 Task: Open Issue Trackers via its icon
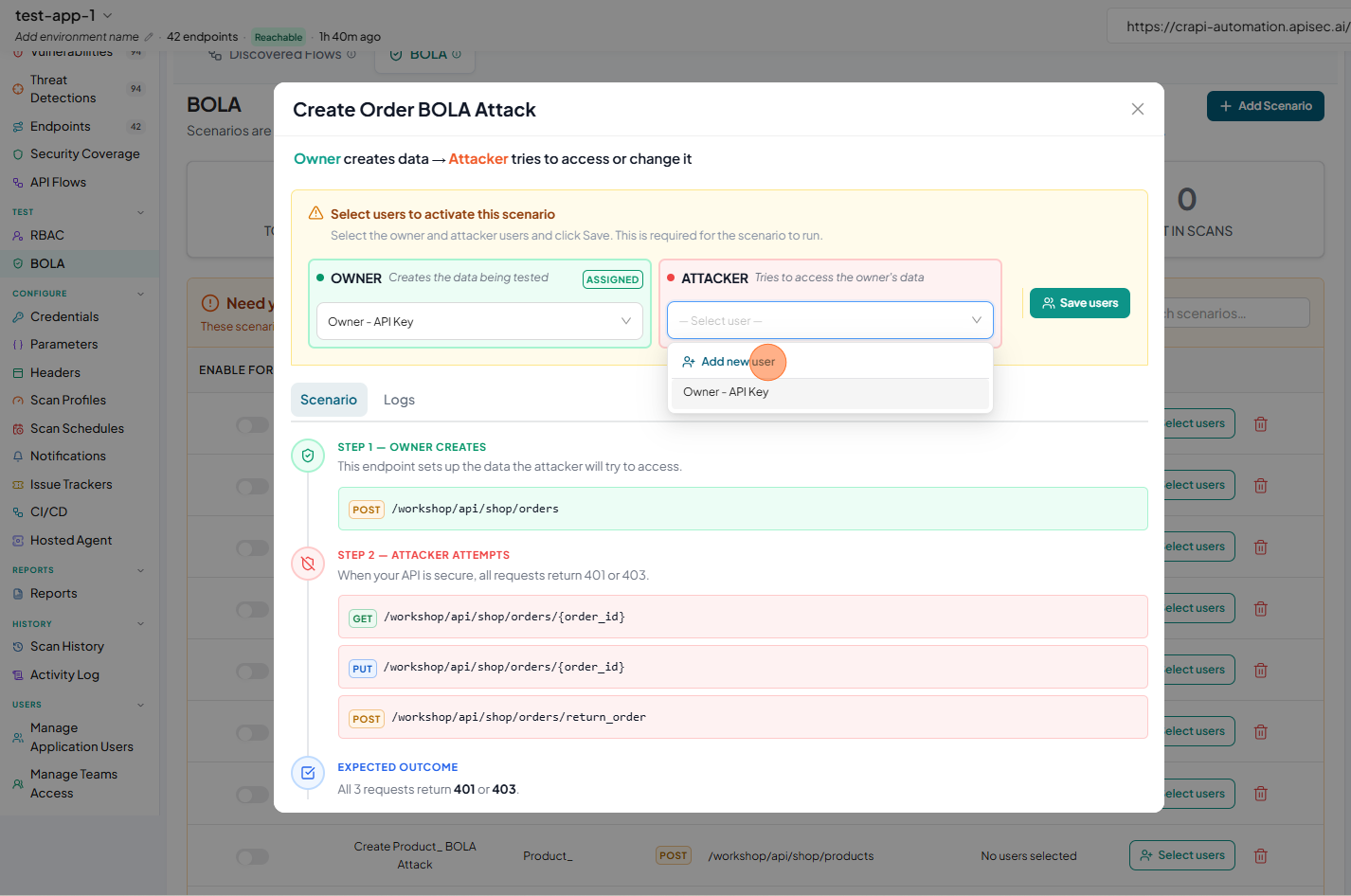point(17,485)
